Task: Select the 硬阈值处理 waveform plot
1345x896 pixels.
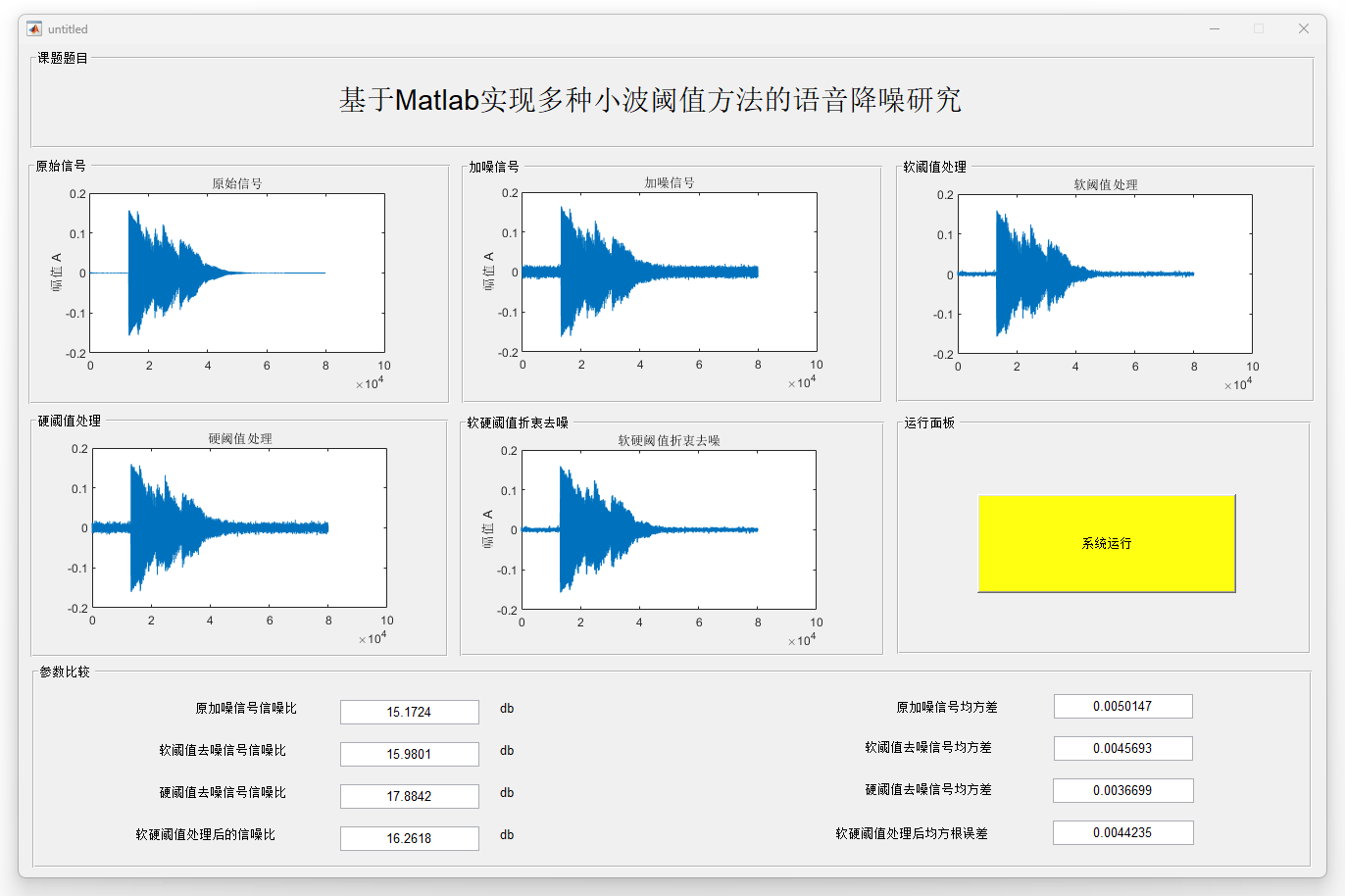Action: (x=239, y=528)
